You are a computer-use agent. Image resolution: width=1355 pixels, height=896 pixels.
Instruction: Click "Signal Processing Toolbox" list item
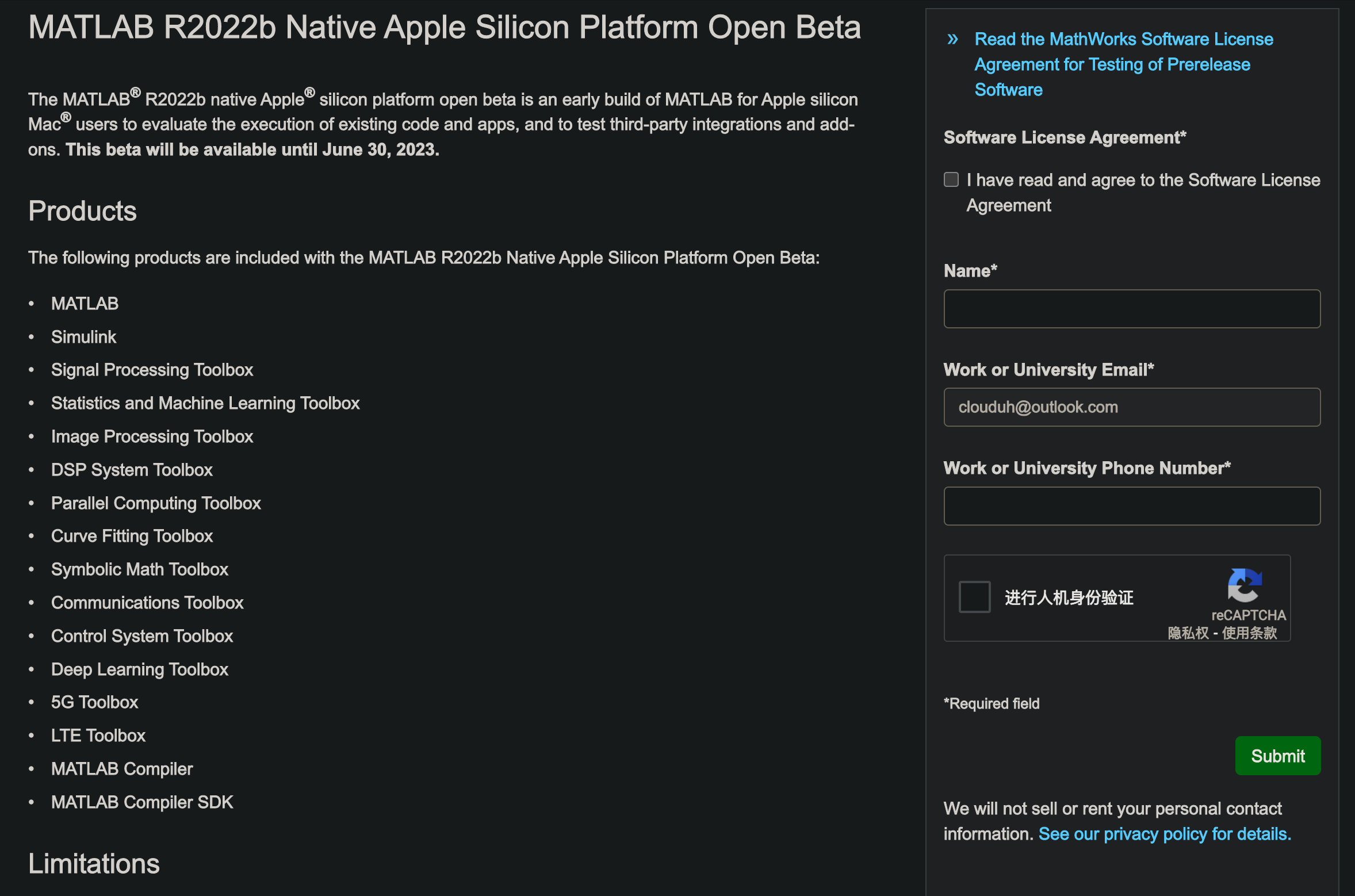click(x=152, y=370)
